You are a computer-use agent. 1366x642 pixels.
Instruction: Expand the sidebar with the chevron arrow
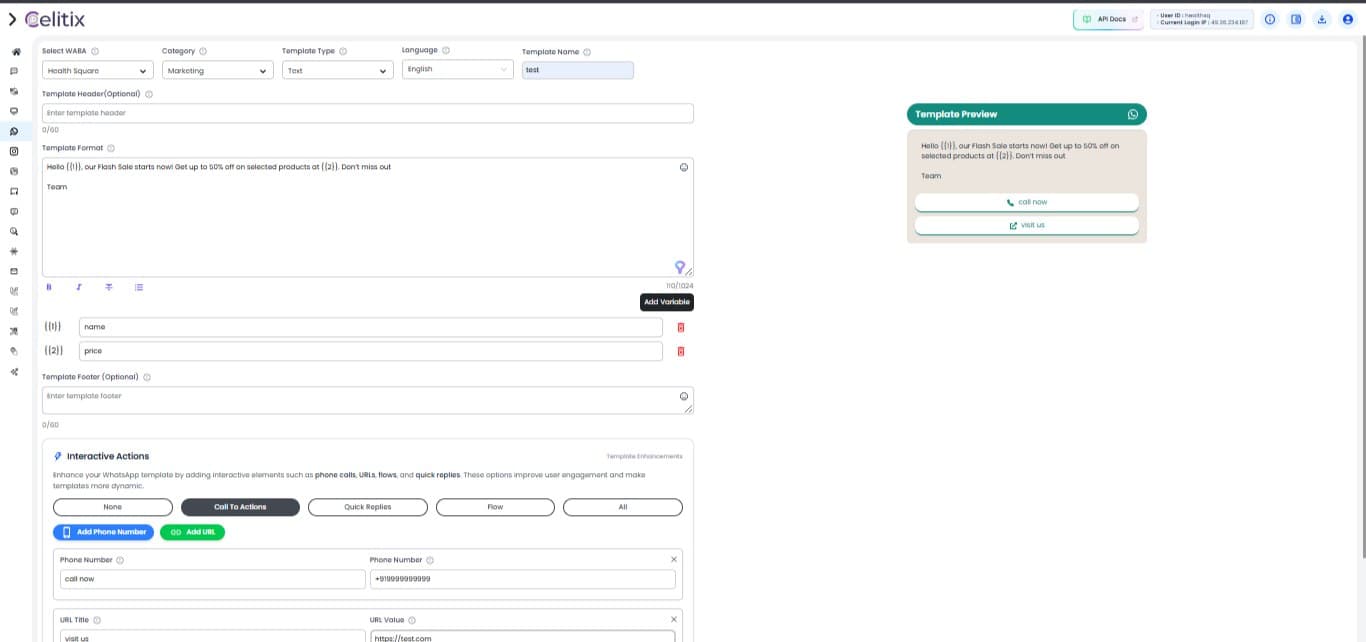point(12,19)
